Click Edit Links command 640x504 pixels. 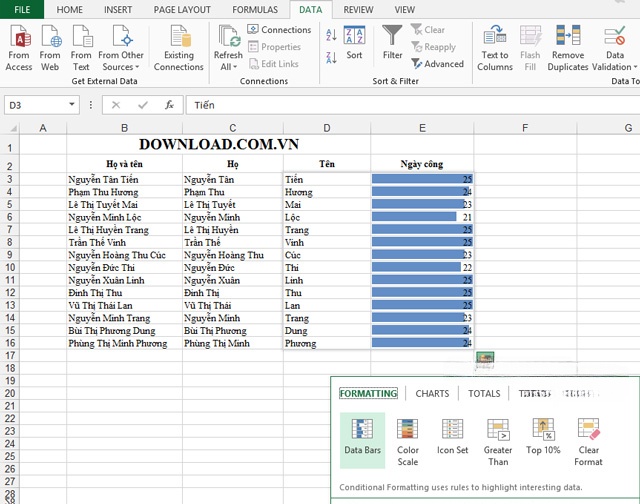pos(273,64)
